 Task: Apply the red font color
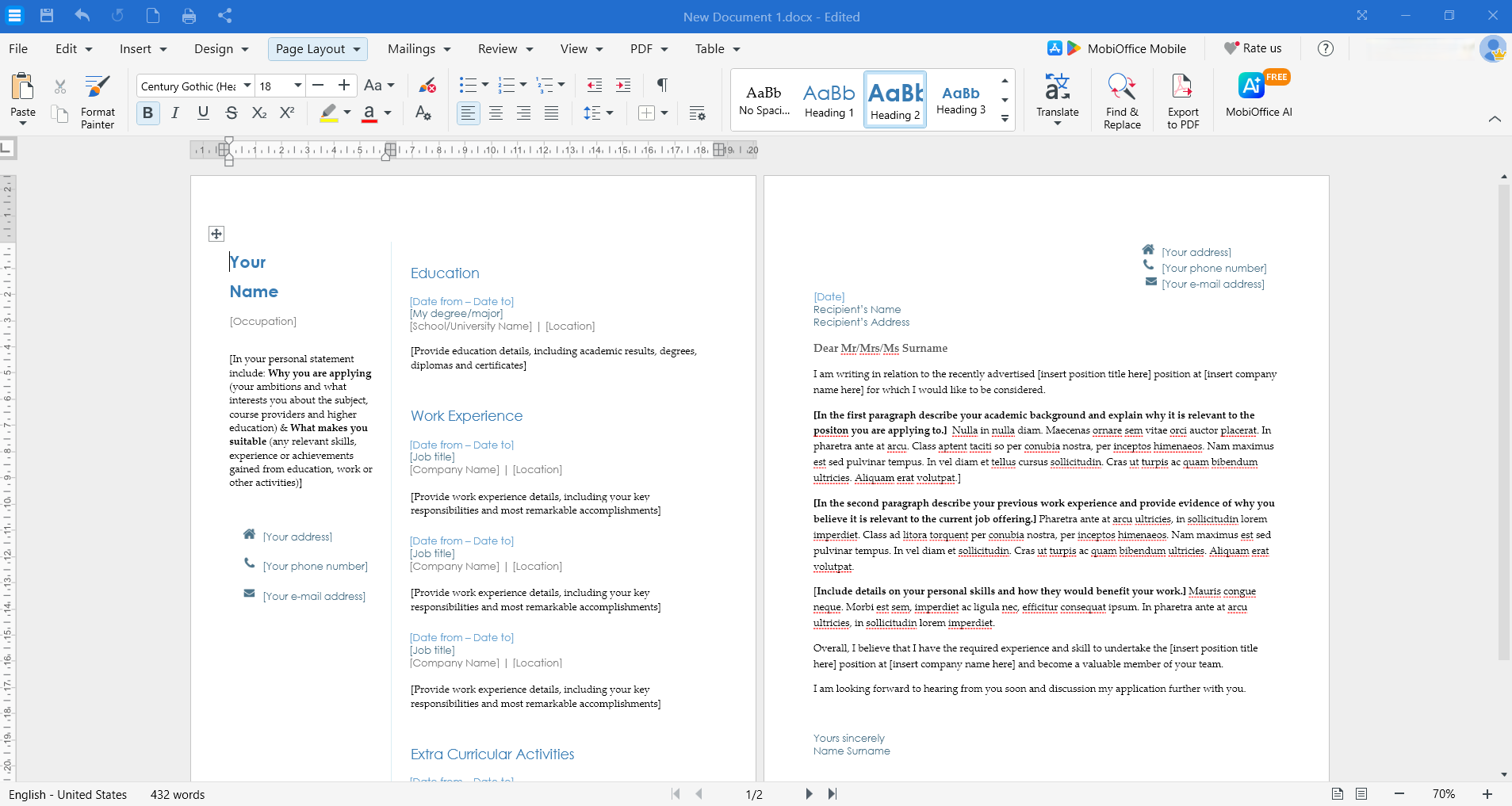[x=369, y=113]
